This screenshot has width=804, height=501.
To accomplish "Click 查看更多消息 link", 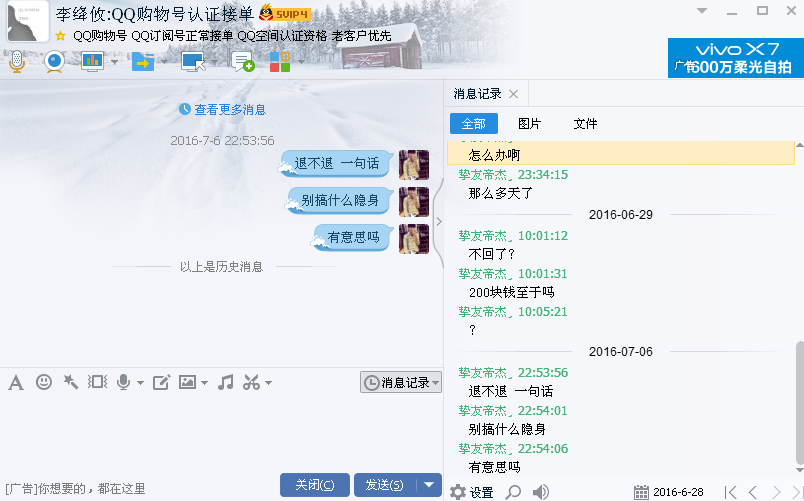I will point(230,109).
